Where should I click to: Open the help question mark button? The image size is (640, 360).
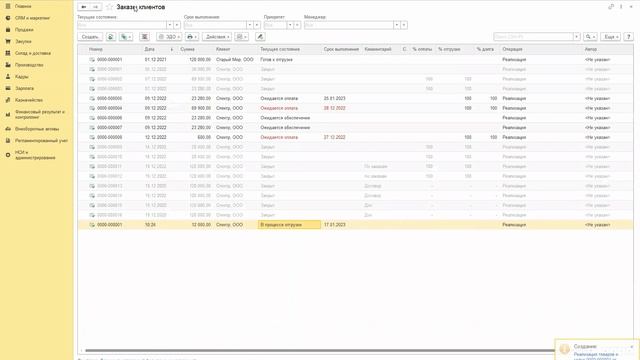(629, 37)
